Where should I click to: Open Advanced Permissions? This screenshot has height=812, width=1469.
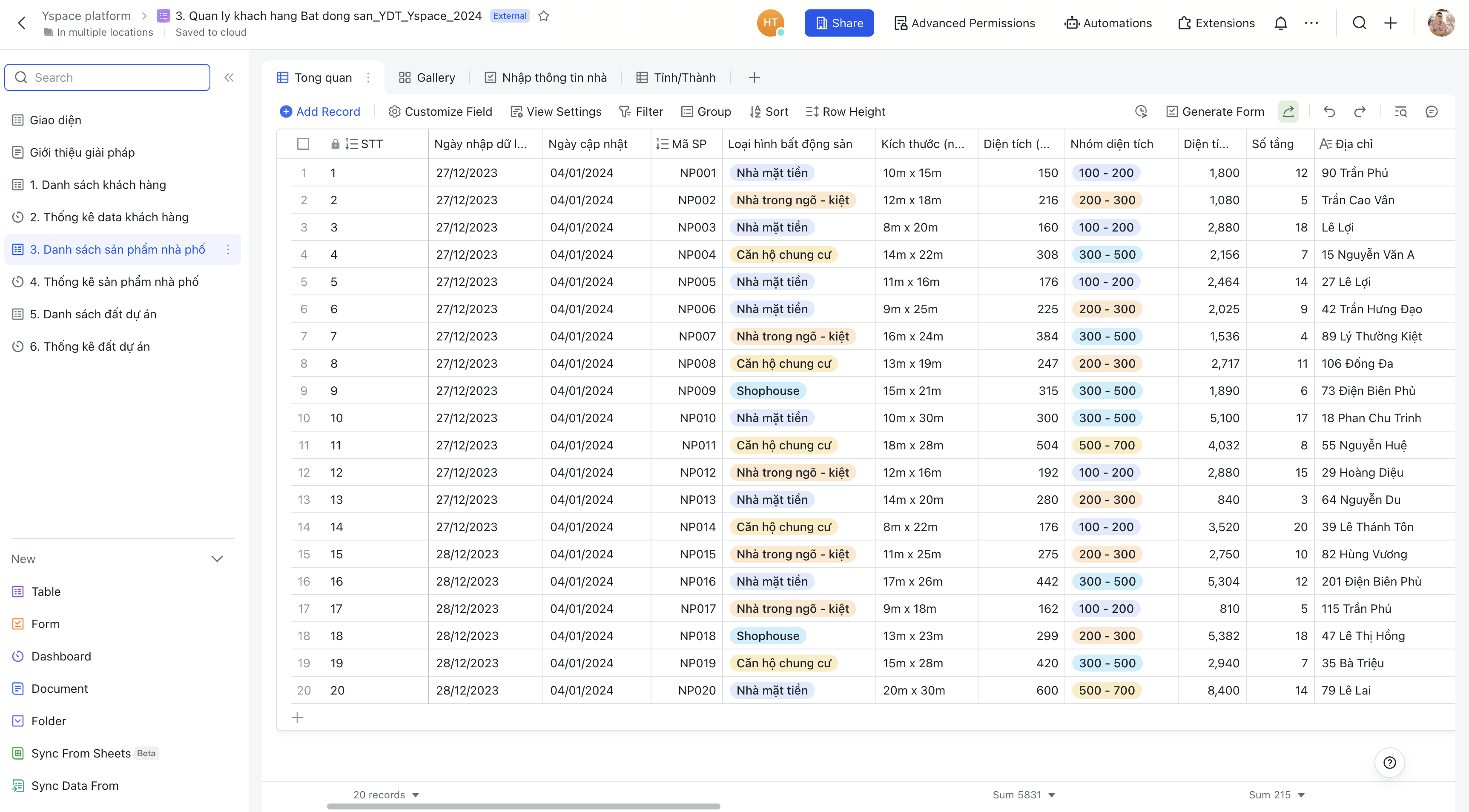965,23
